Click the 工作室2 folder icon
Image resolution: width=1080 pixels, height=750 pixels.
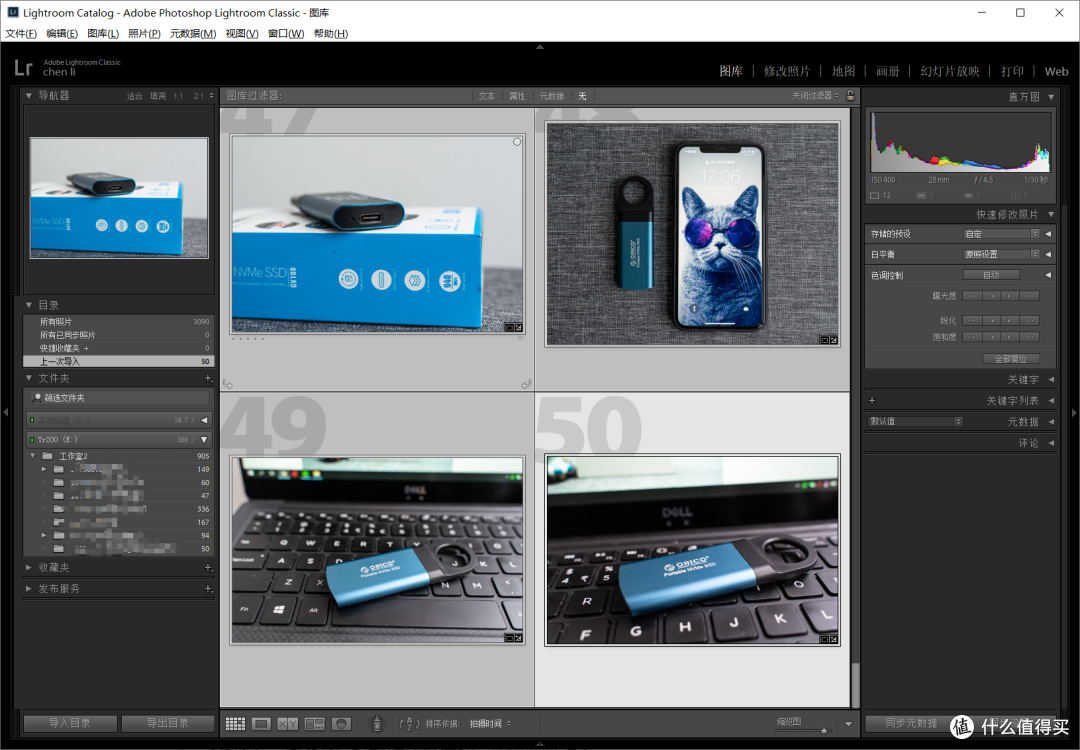[x=48, y=456]
